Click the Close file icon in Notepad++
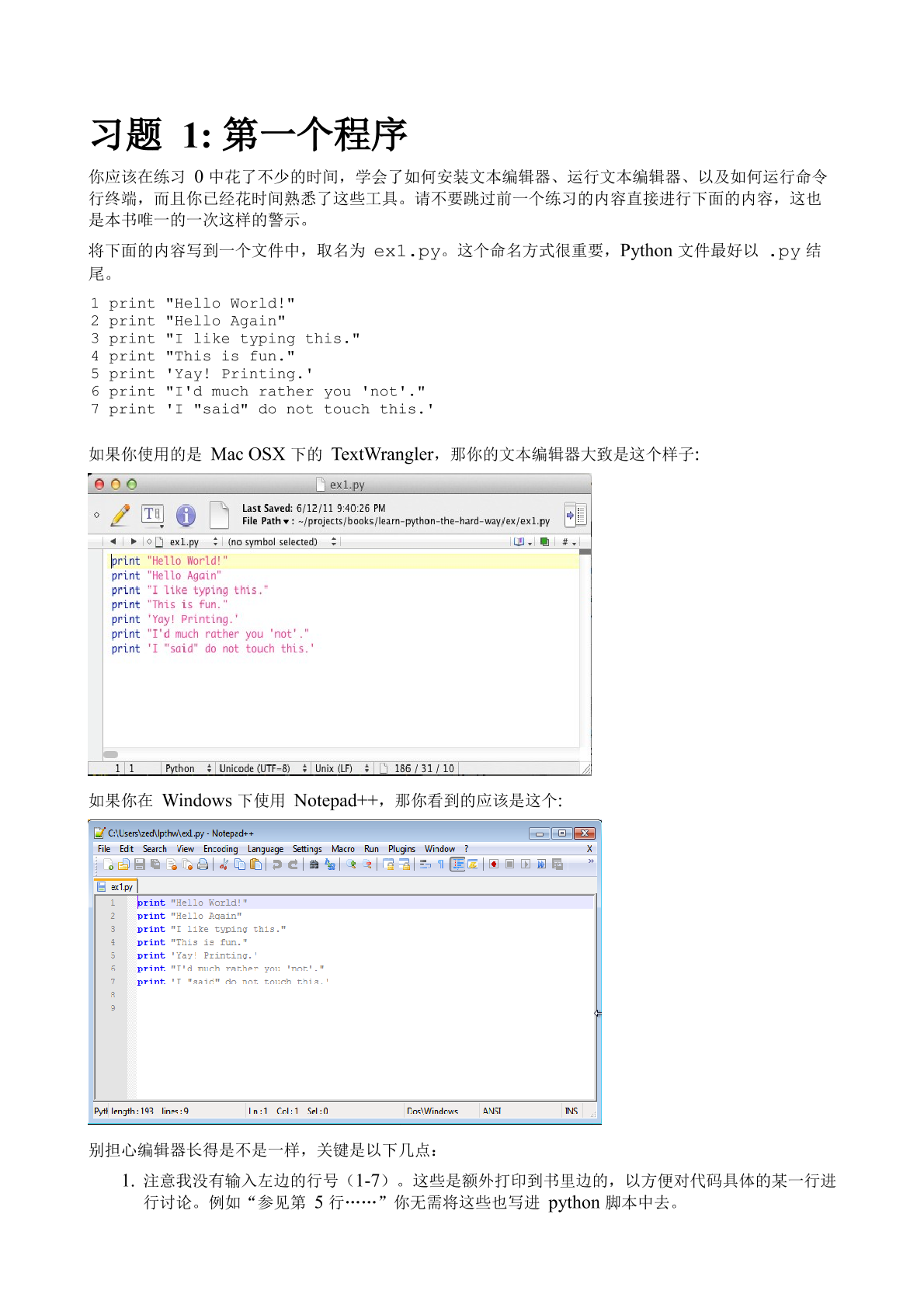This screenshot has height=1308, width=924. point(172,864)
